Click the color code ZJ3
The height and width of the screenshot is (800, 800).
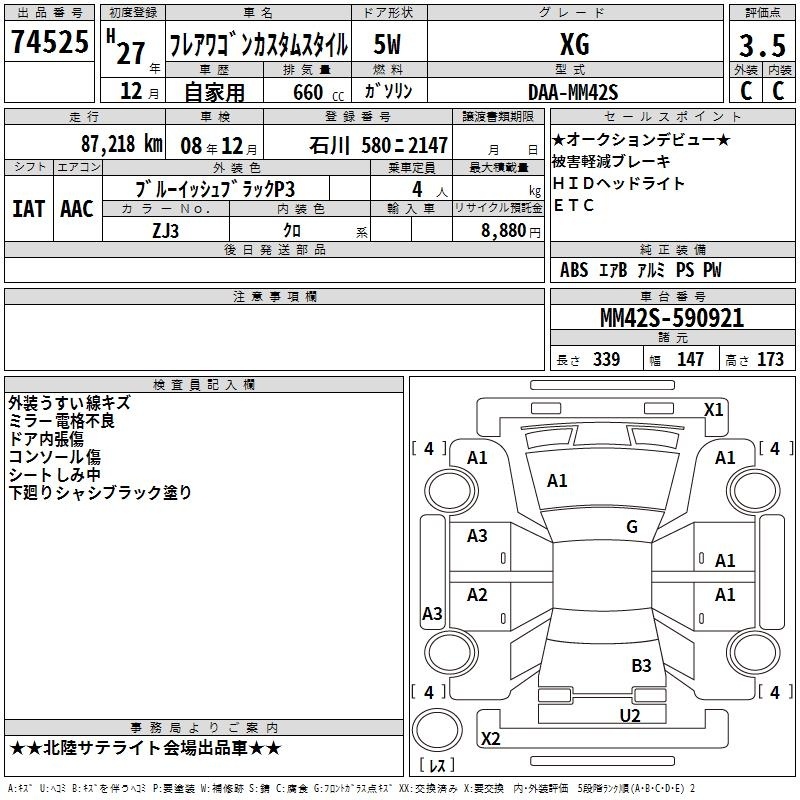click(165, 230)
